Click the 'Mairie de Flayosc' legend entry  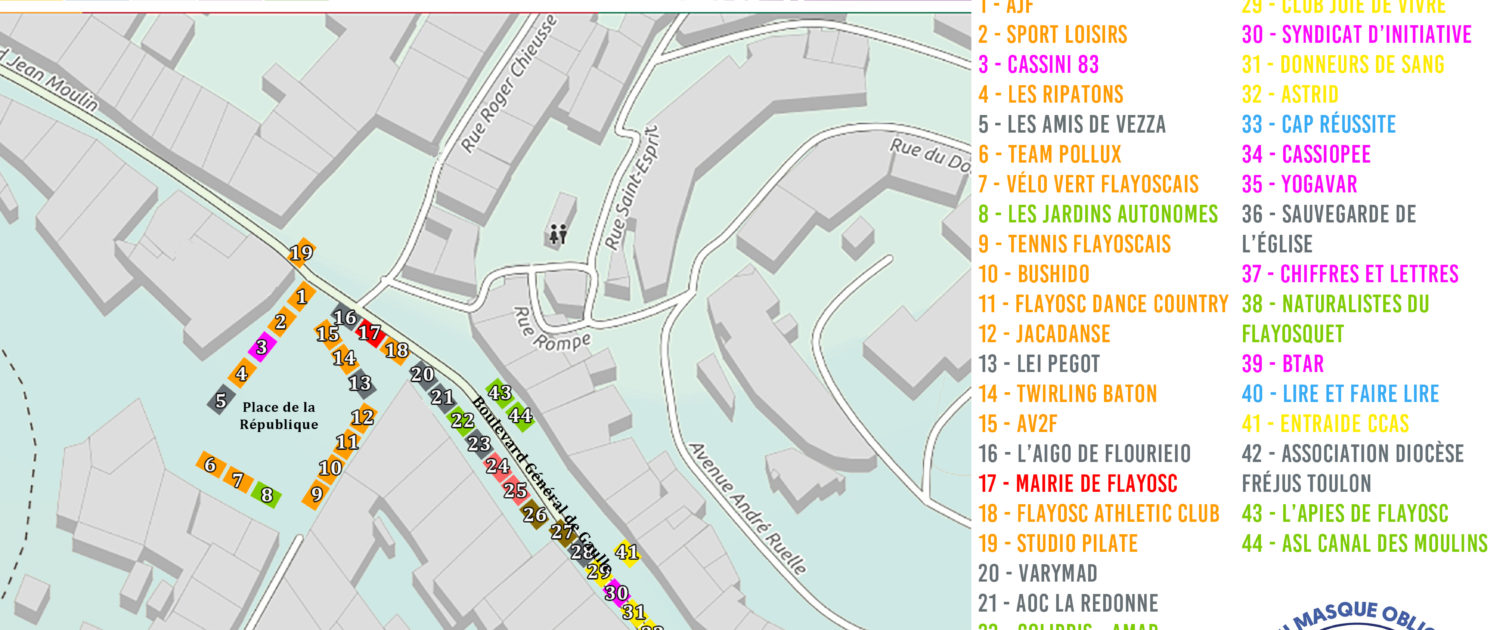pos(1077,484)
